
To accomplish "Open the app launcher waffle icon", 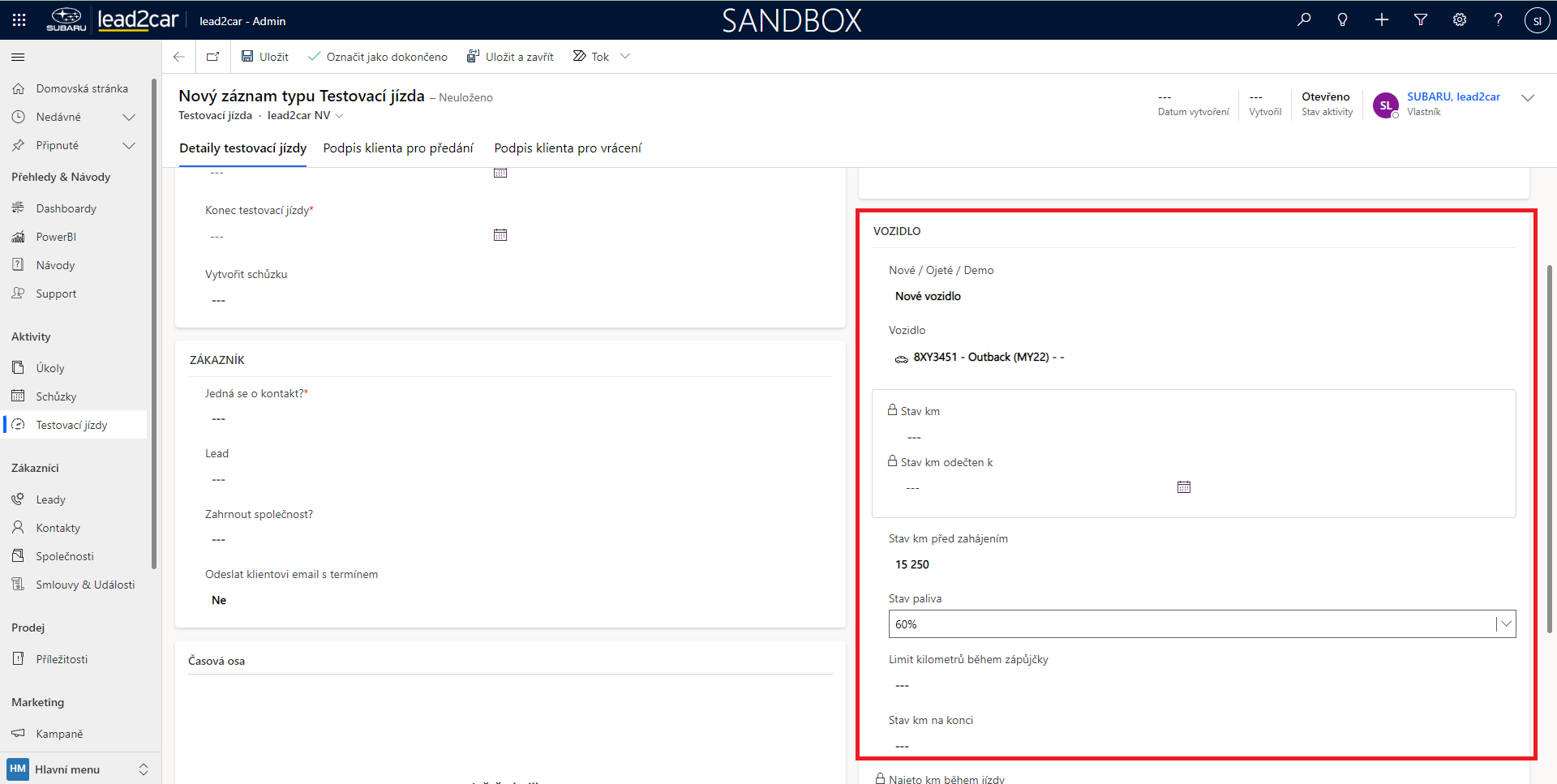I will click(19, 20).
